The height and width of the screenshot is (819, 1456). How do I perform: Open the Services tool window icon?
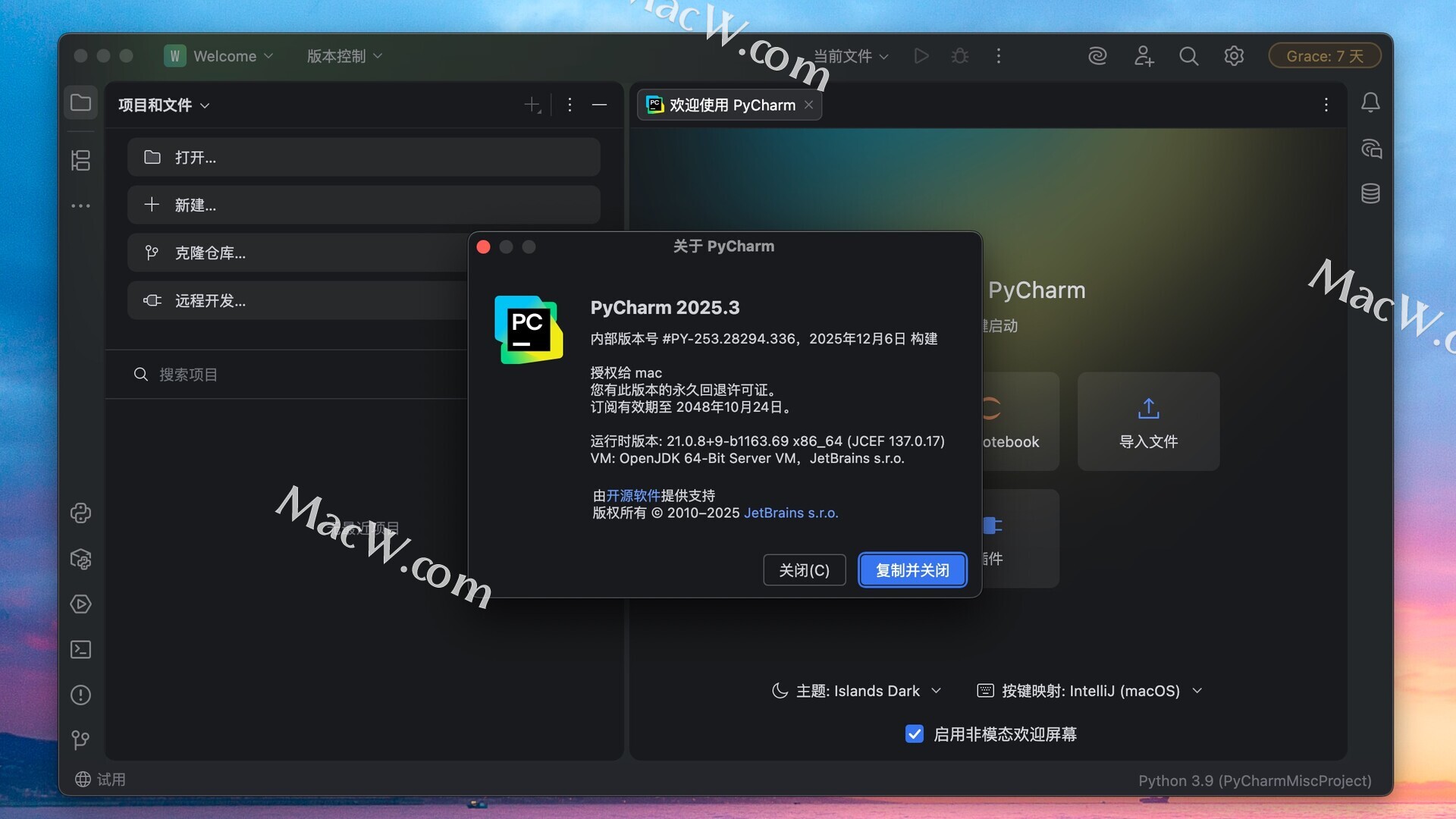pyautogui.click(x=80, y=604)
